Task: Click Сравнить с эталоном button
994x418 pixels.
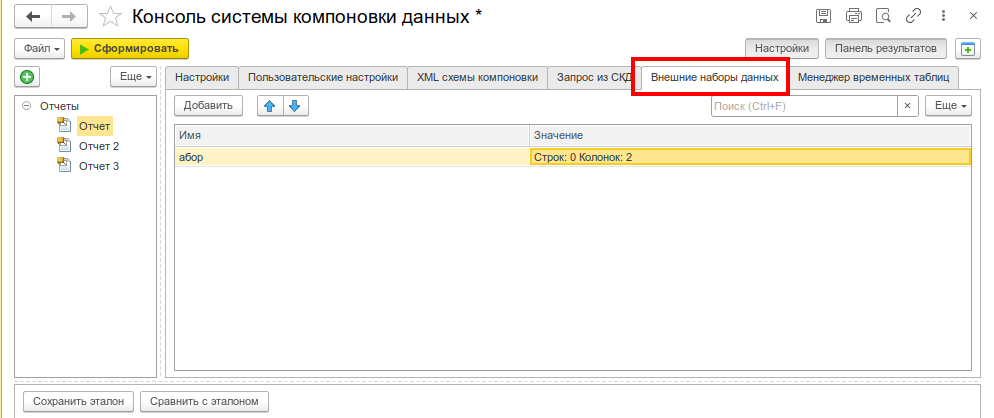Action: (205, 402)
